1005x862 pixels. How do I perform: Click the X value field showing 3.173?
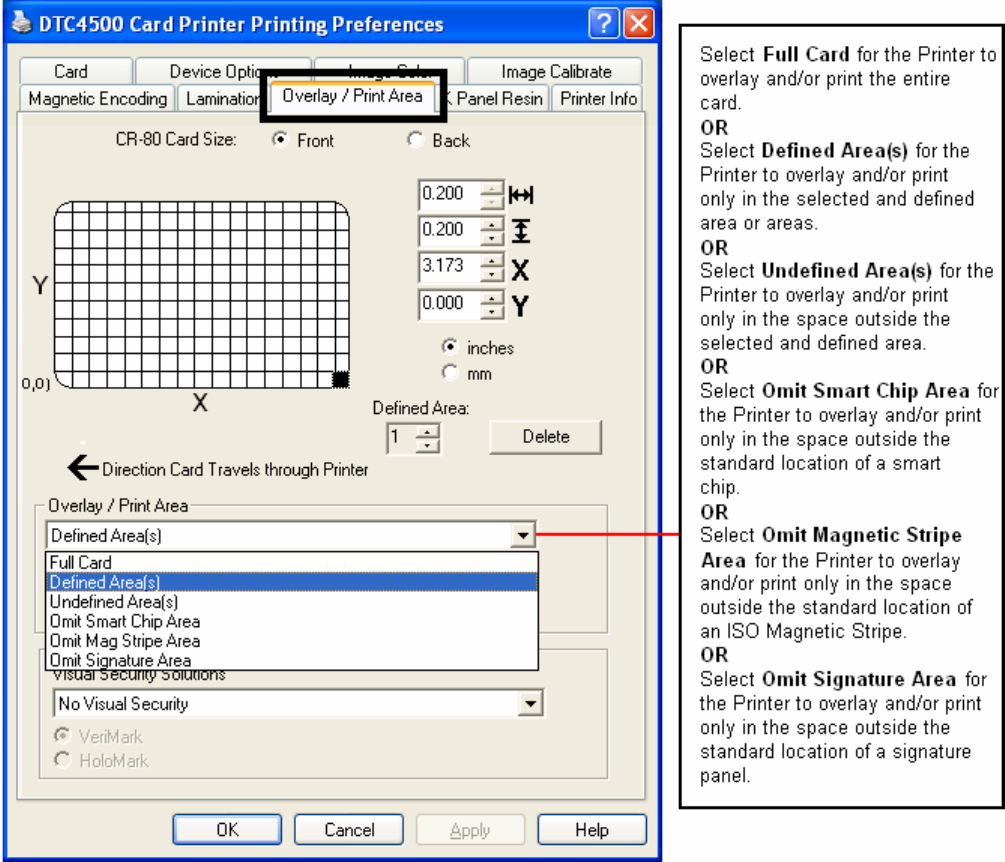coord(449,267)
